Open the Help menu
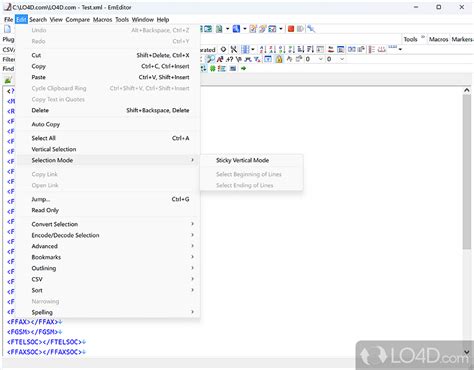474x370 pixels. tap(163, 20)
